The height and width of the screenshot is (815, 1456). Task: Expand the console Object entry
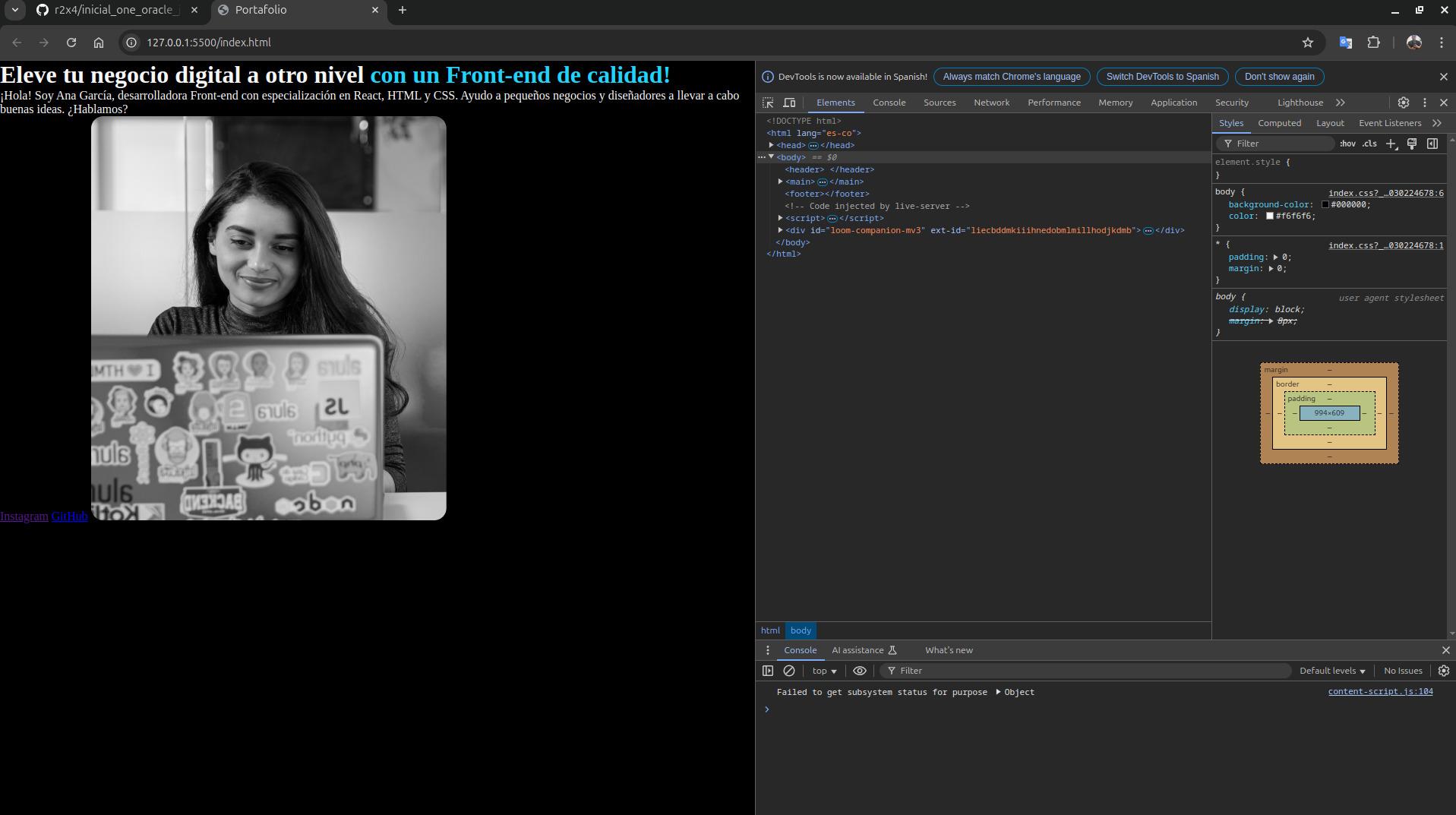pos(998,692)
